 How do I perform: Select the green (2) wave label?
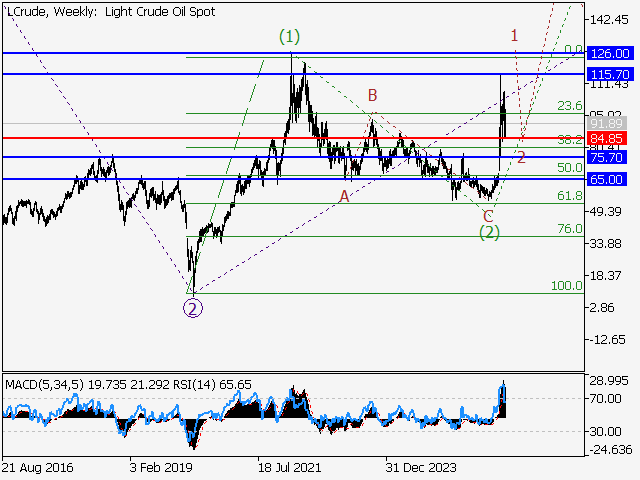(x=489, y=232)
